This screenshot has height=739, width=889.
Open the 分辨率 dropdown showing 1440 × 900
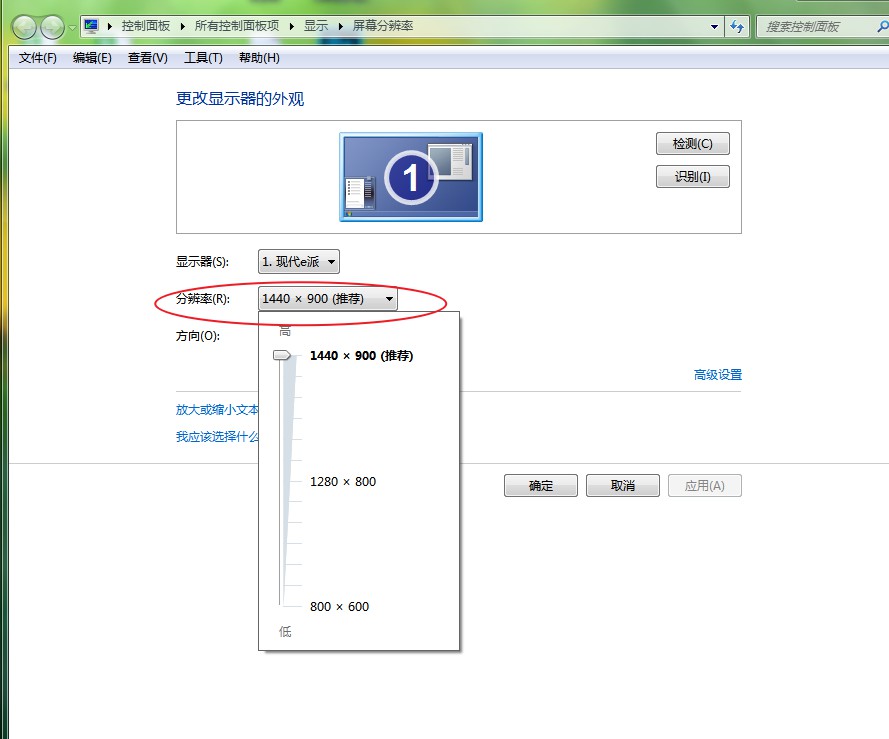(x=328, y=298)
